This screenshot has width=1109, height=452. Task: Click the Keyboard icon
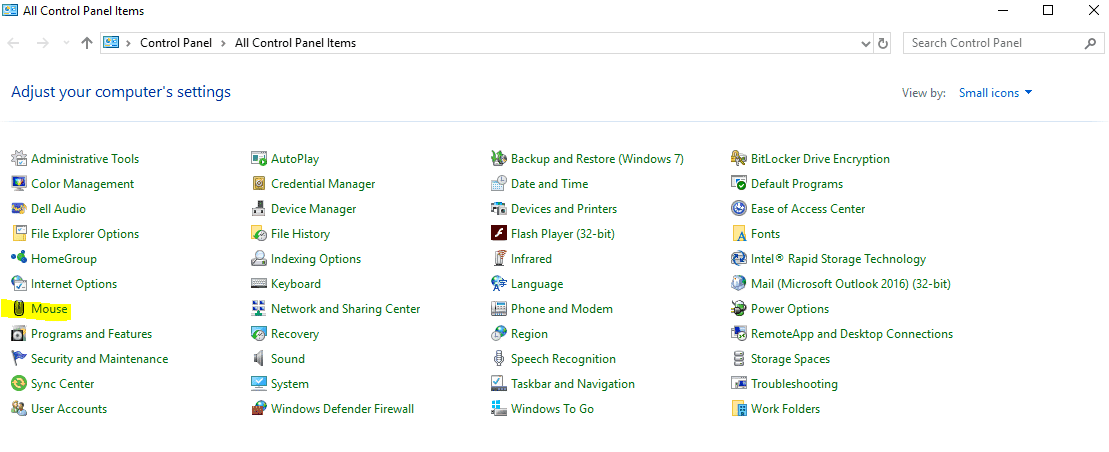259,284
